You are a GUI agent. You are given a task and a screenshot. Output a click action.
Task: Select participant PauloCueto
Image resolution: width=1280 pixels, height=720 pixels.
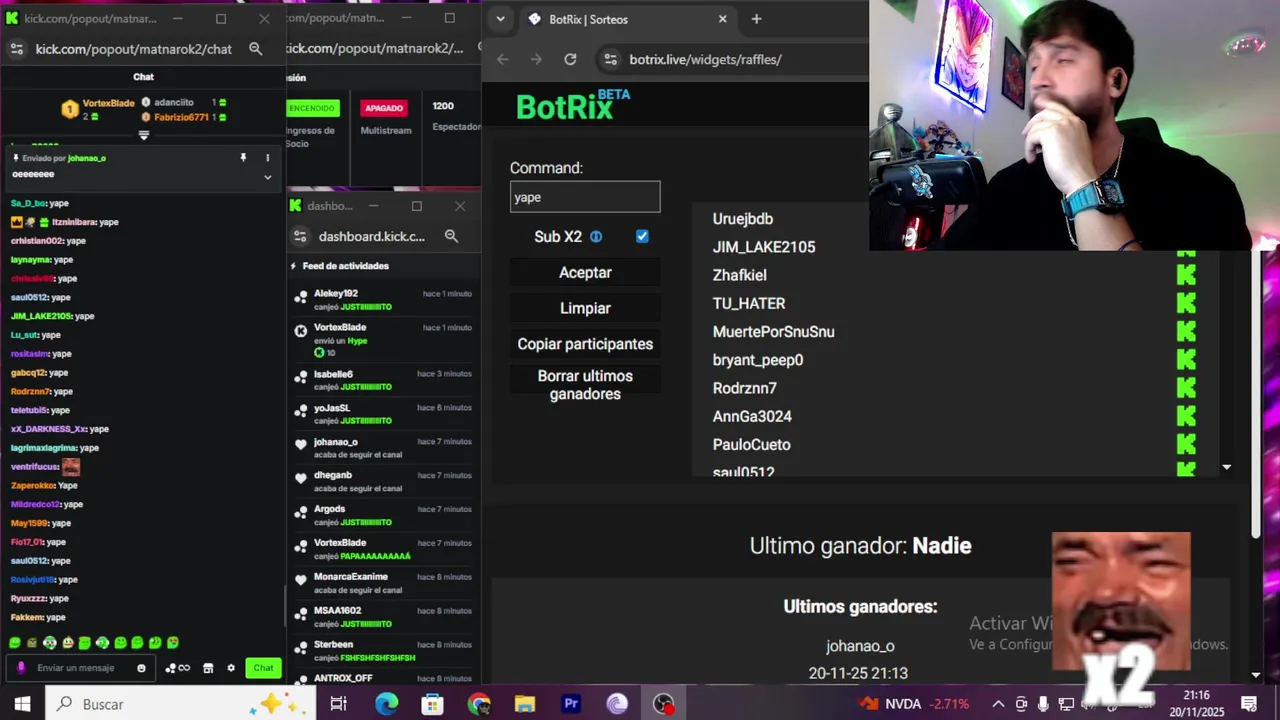coord(752,445)
